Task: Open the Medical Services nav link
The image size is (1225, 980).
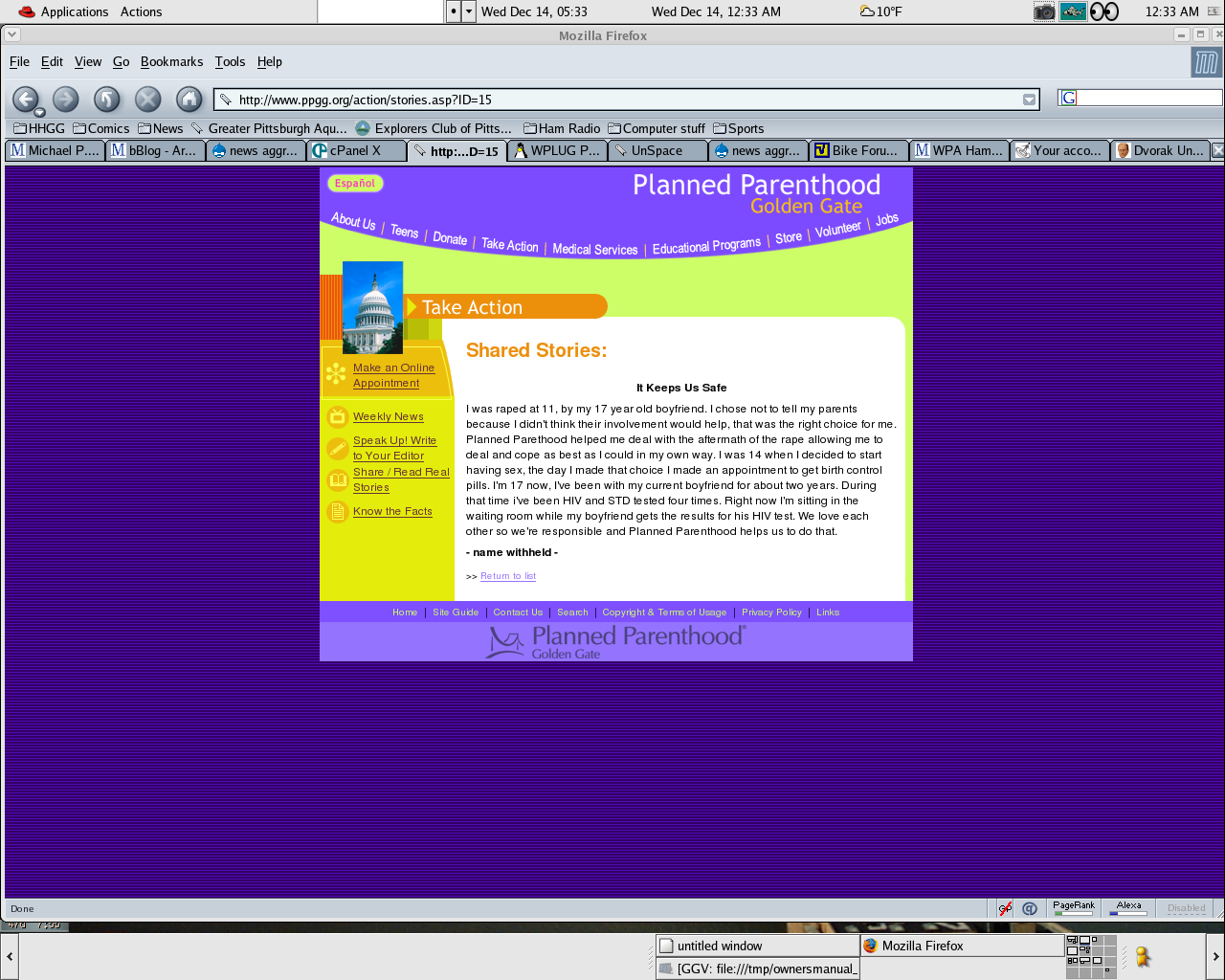Action: click(x=594, y=249)
